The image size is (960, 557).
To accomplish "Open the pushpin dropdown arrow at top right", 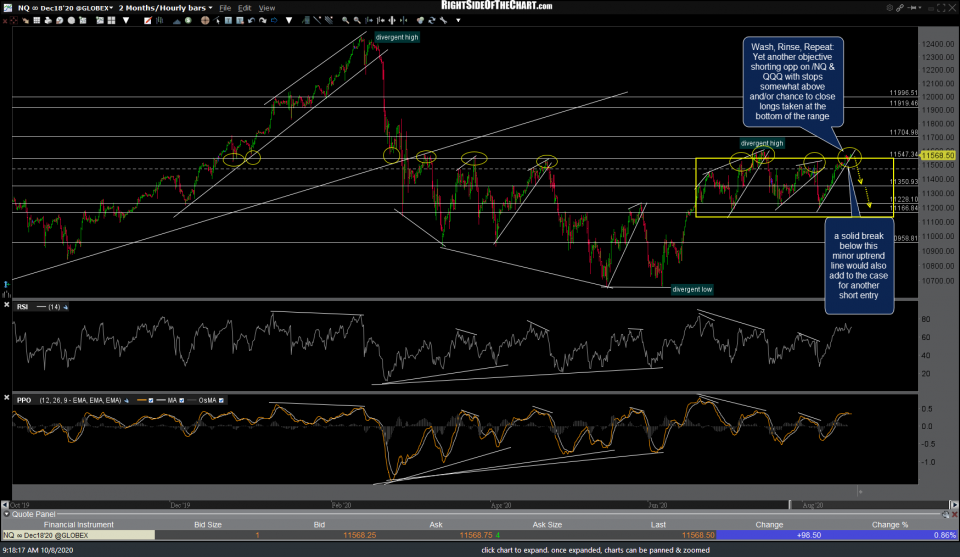I will [x=920, y=8].
